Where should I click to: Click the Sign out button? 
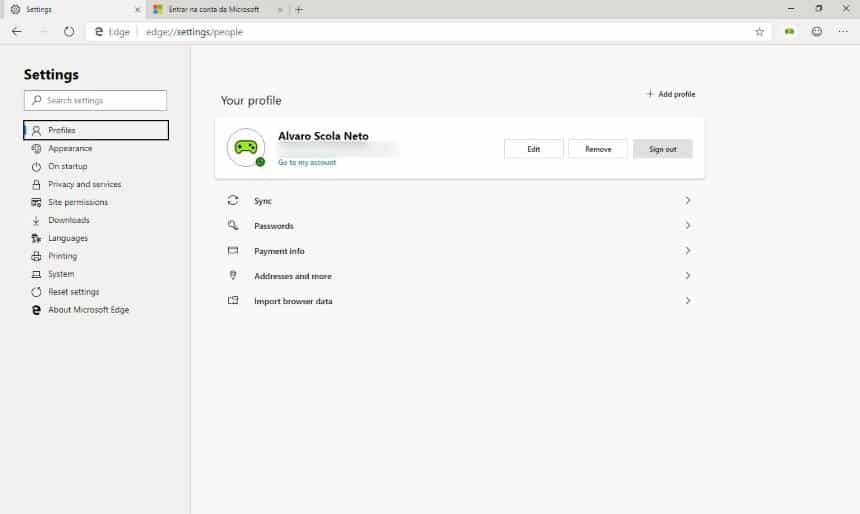(663, 149)
